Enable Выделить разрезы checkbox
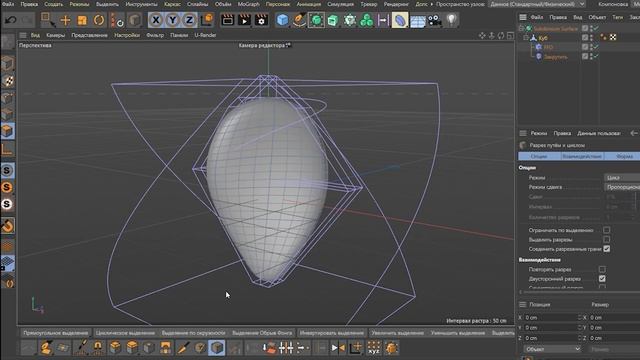 click(x=607, y=240)
